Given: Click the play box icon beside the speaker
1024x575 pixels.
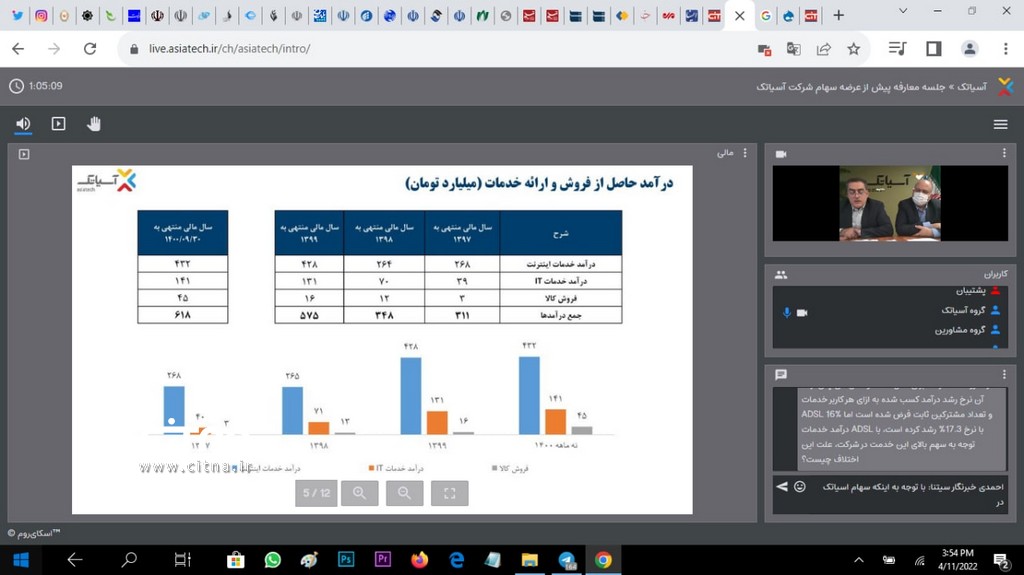Looking at the screenshot, I should coord(58,124).
